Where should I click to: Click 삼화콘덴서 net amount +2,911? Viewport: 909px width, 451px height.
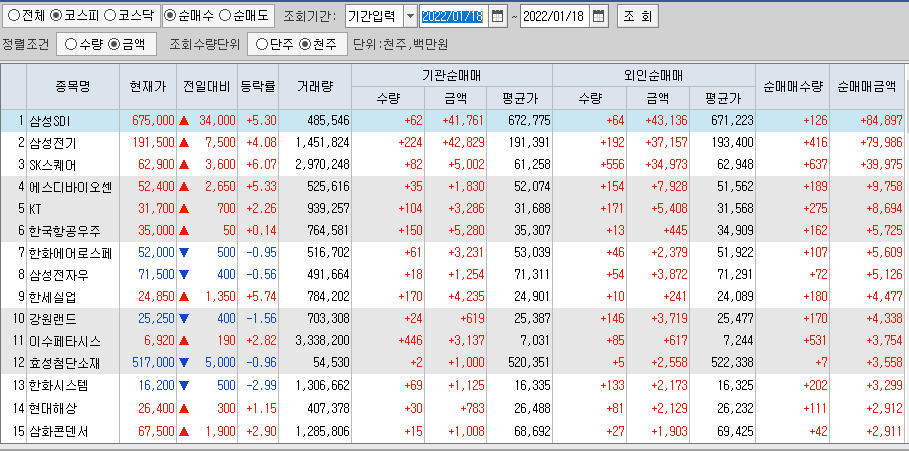[885, 432]
